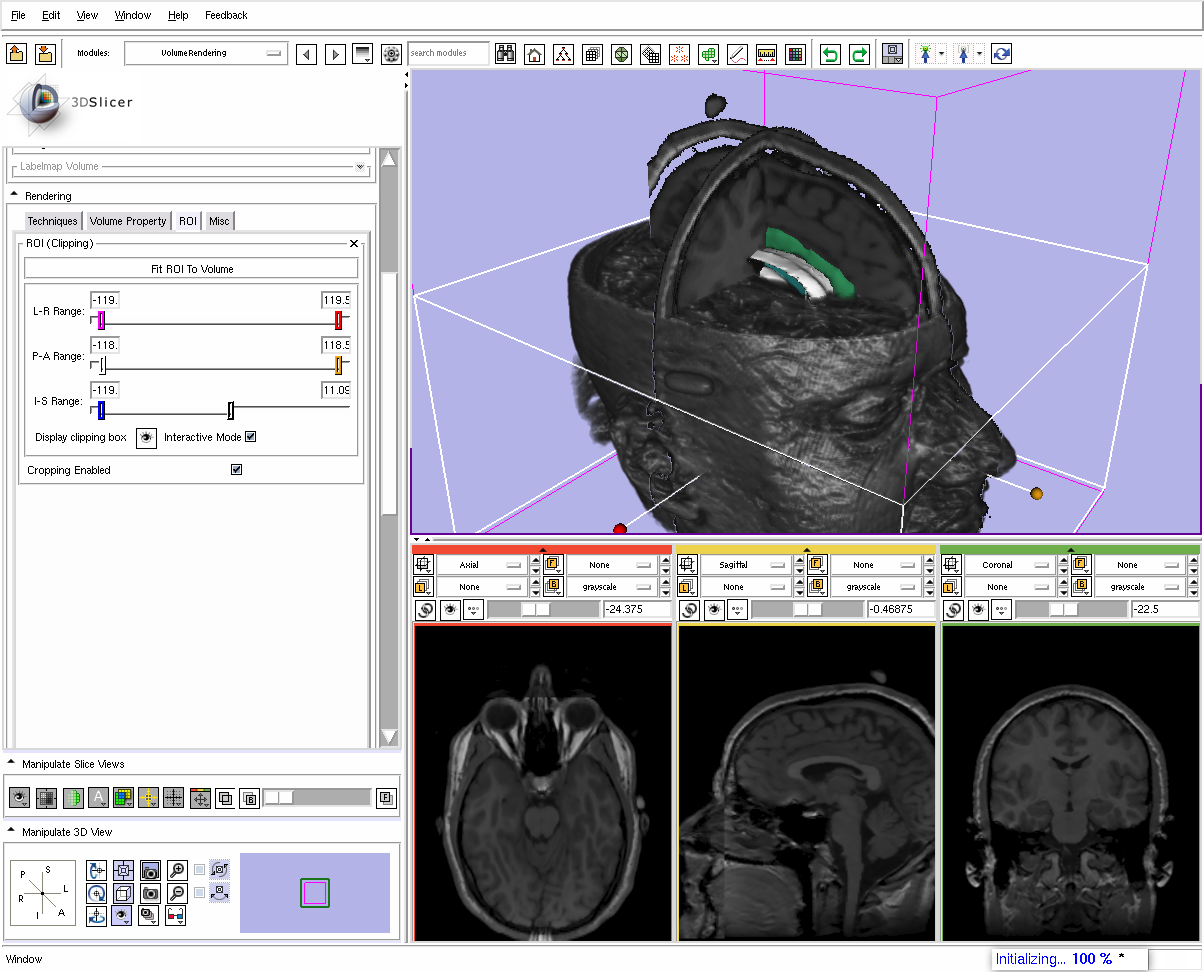Open the Modules dropdown showing VolumeRendering
The width and height of the screenshot is (1204, 972).
click(x=206, y=53)
